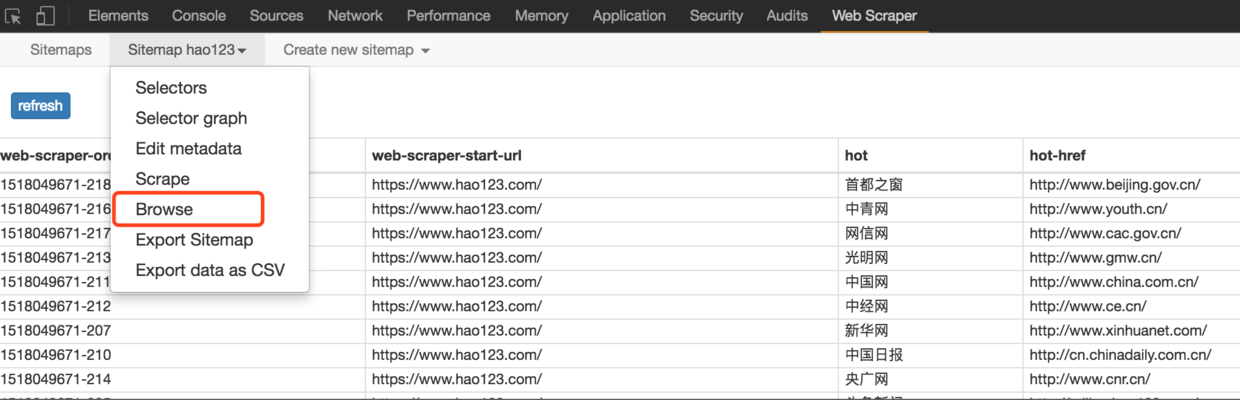Image resolution: width=1240 pixels, height=400 pixels.
Task: Expand the Create new sitemap dropdown
Action: (356, 50)
